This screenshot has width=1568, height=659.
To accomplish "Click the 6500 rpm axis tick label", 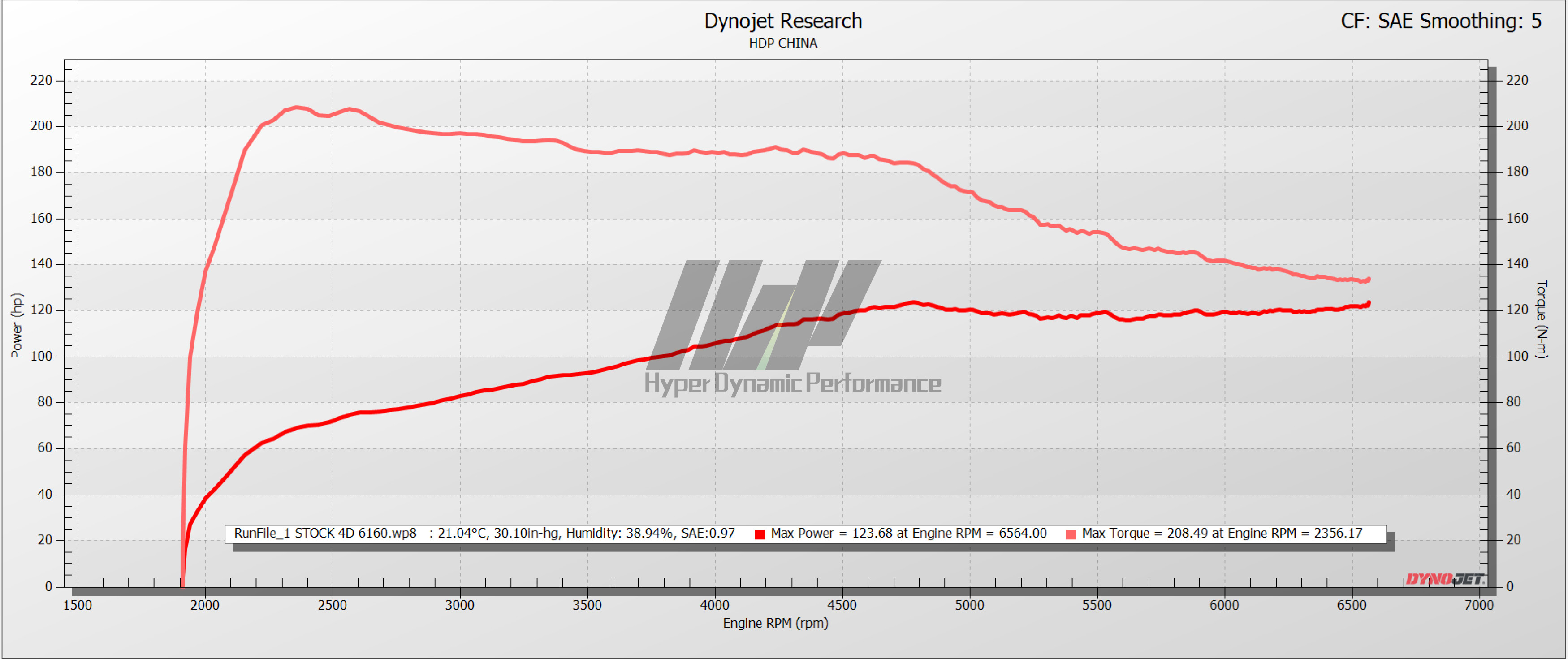I will click(1352, 605).
